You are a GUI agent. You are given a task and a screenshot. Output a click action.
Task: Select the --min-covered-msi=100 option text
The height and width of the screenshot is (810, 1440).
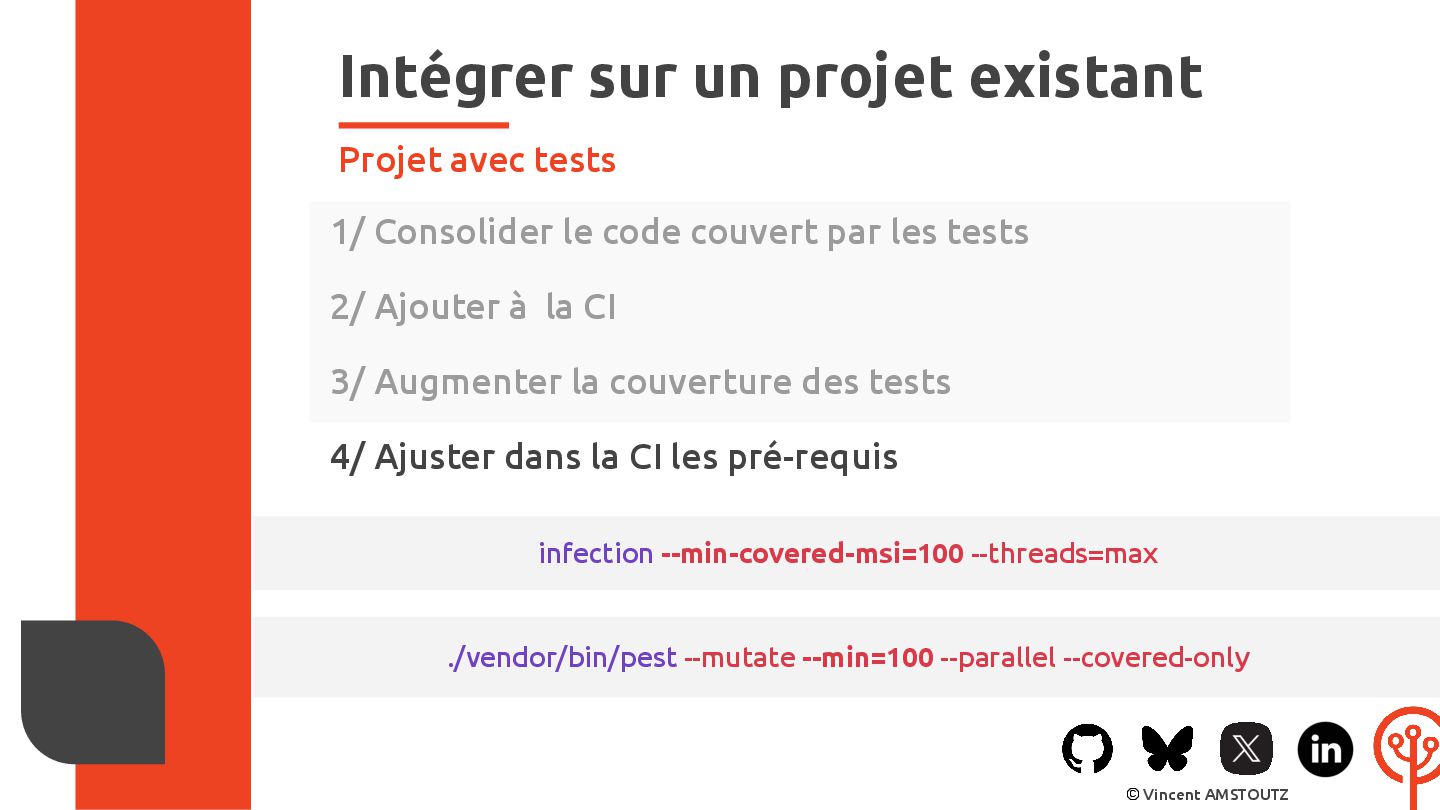pyautogui.click(x=812, y=553)
